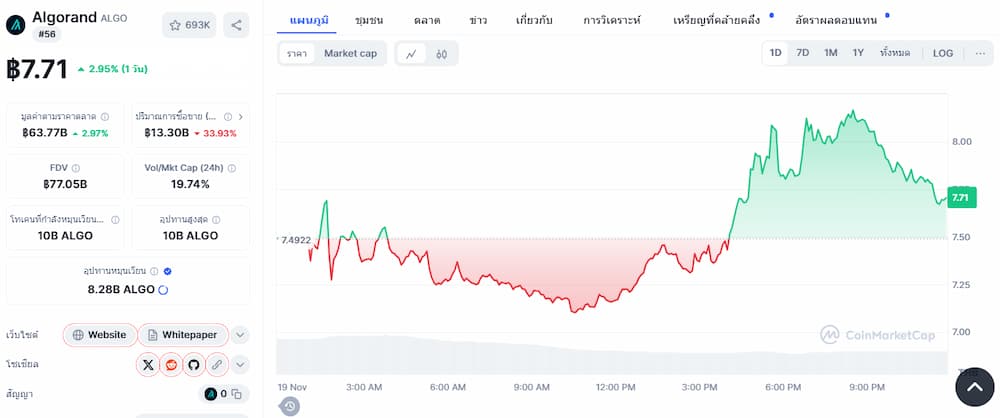1000x418 pixels.
Task: Click info icon next to total supply 10B ALGO label
Action: [x=115, y=220]
